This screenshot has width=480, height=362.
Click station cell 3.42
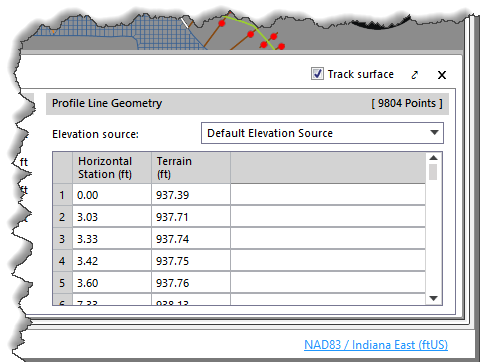pyautogui.click(x=112, y=261)
